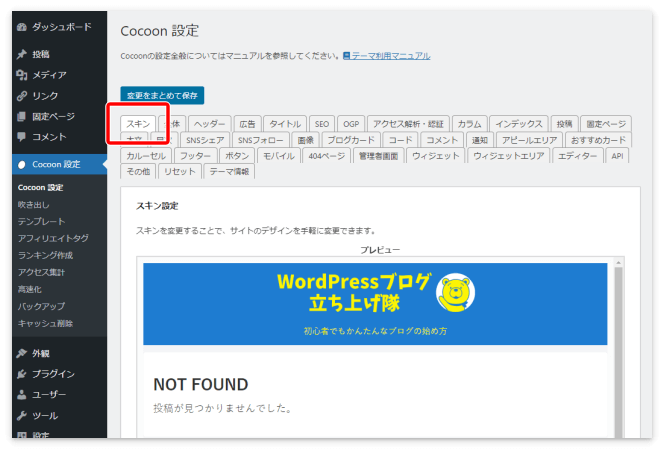Screen dimensions: 664x451
Task: Switch to the SNSフォロー tab
Action: click(261, 140)
